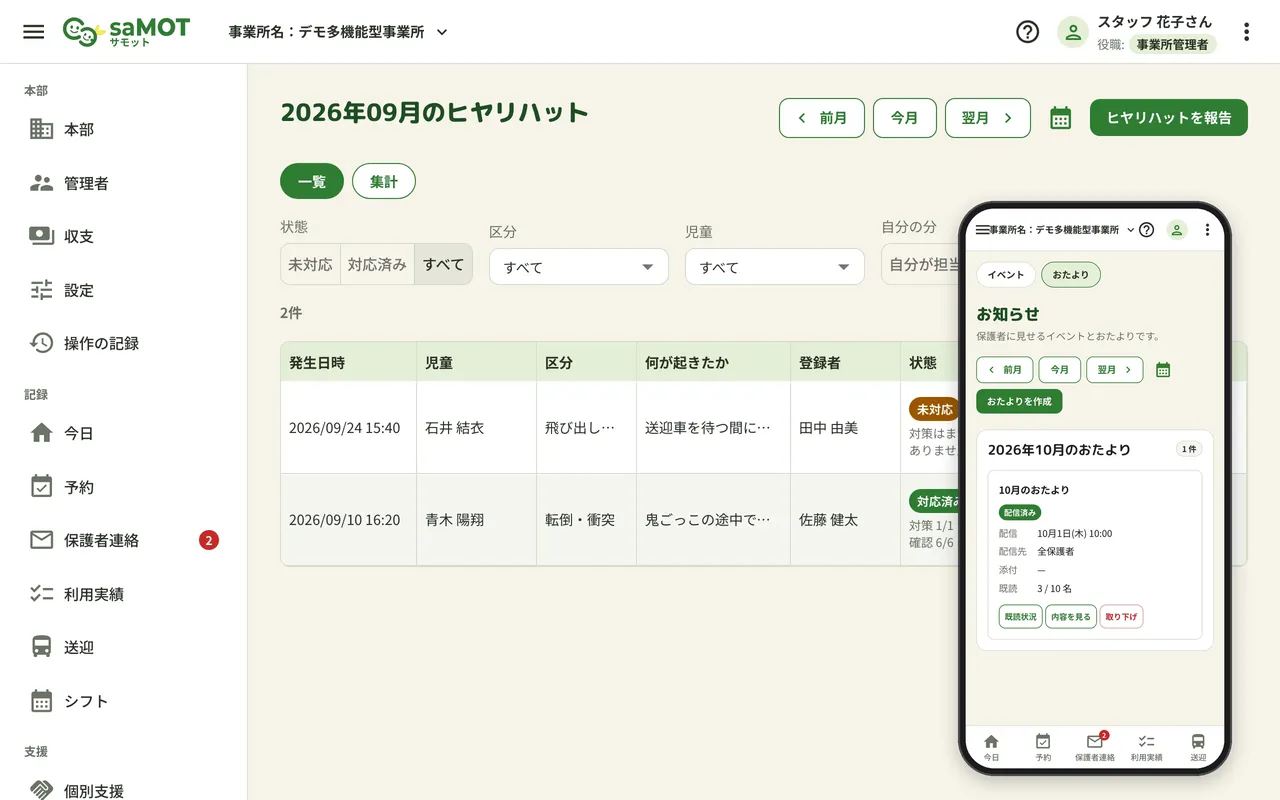Click the シフト calendar icon in the sidebar
Image resolution: width=1280 pixels, height=800 pixels.
click(x=41, y=701)
